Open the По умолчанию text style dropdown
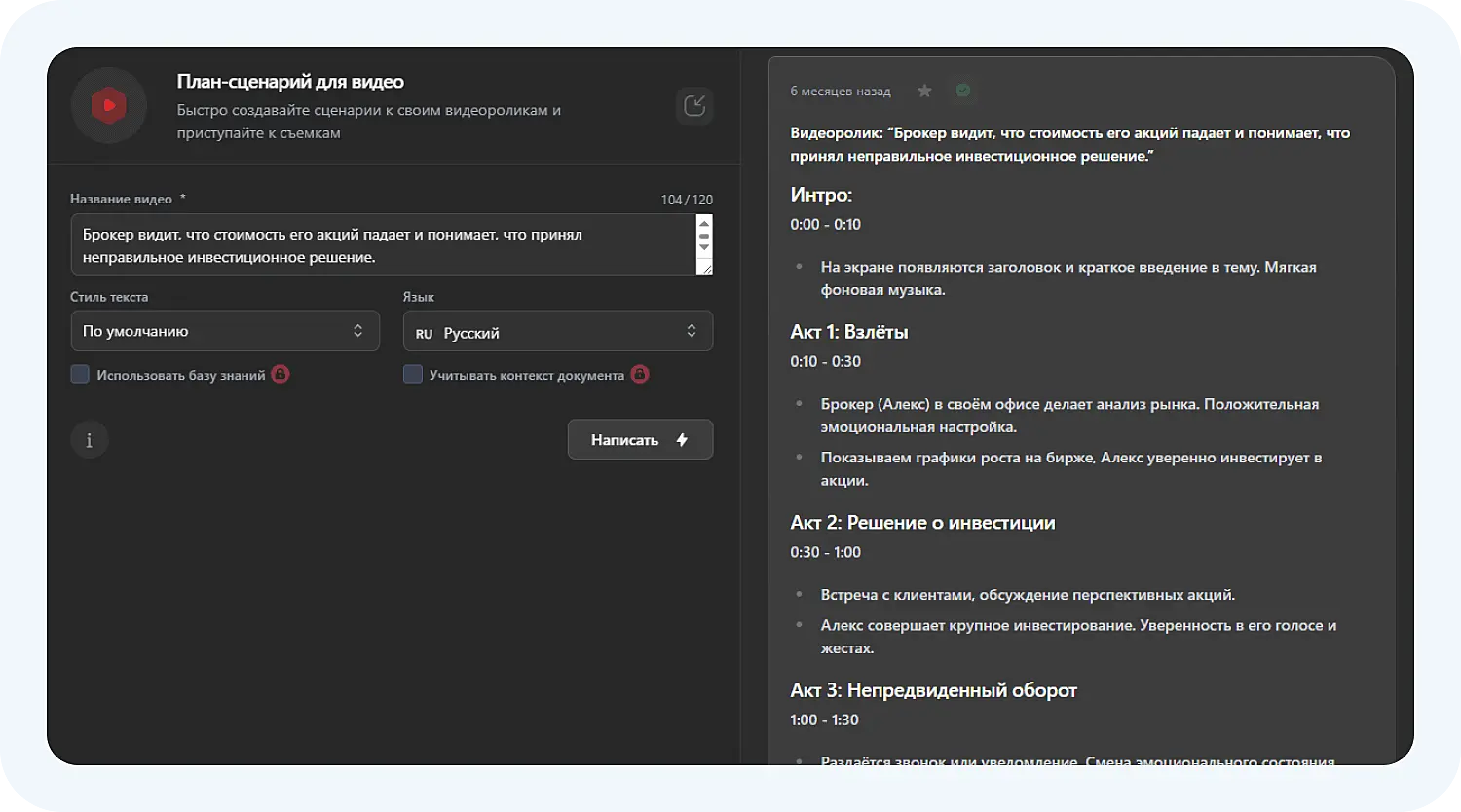Viewport: 1461px width, 812px height. click(225, 331)
